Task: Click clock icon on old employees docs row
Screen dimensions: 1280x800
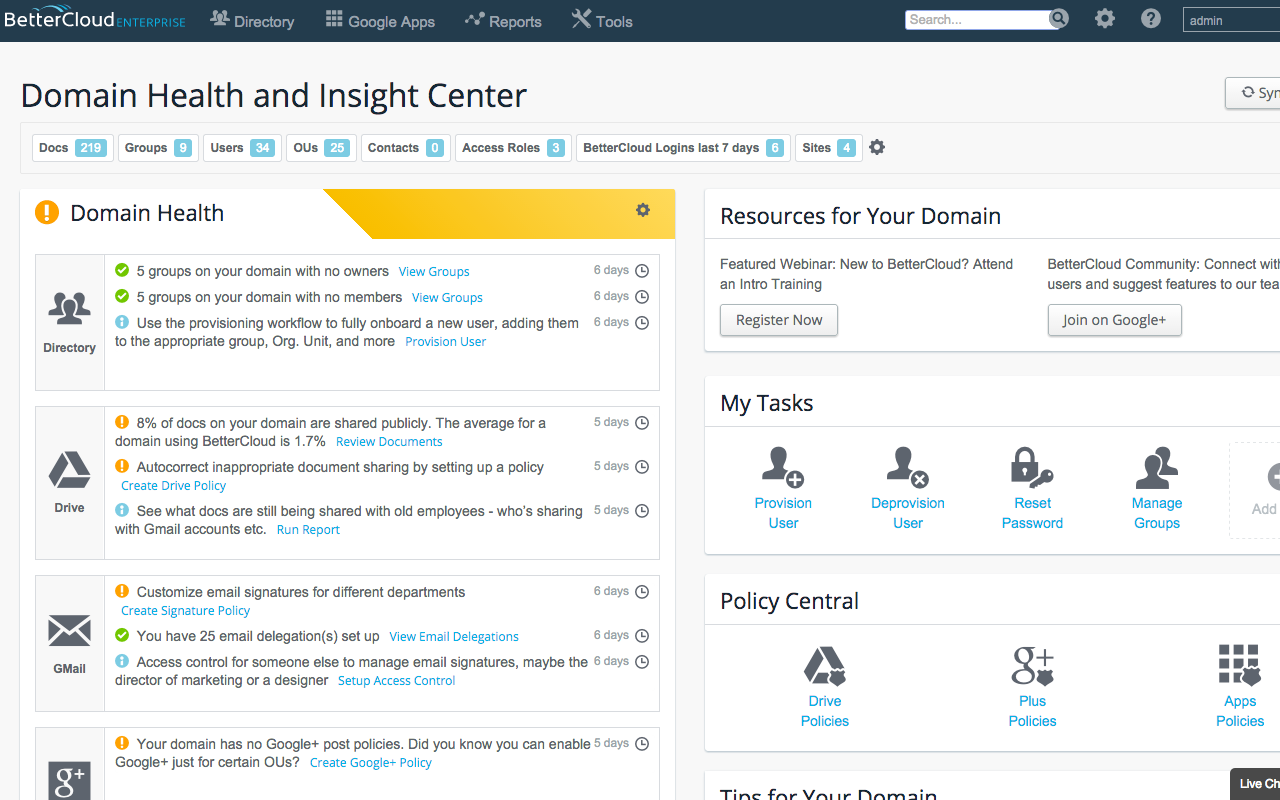Action: click(x=642, y=511)
